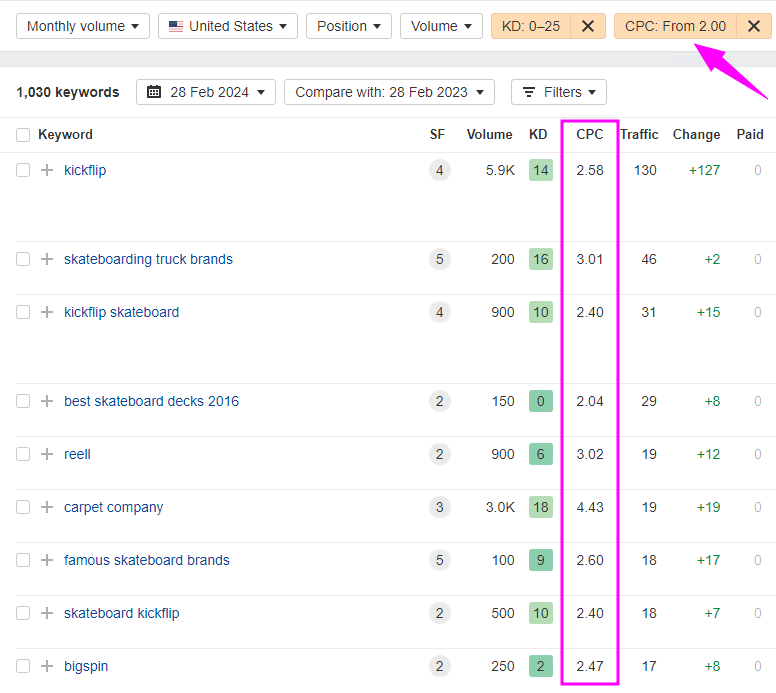Toggle the select-all keywords checkbox
The width and height of the screenshot is (776, 693).
click(x=23, y=135)
